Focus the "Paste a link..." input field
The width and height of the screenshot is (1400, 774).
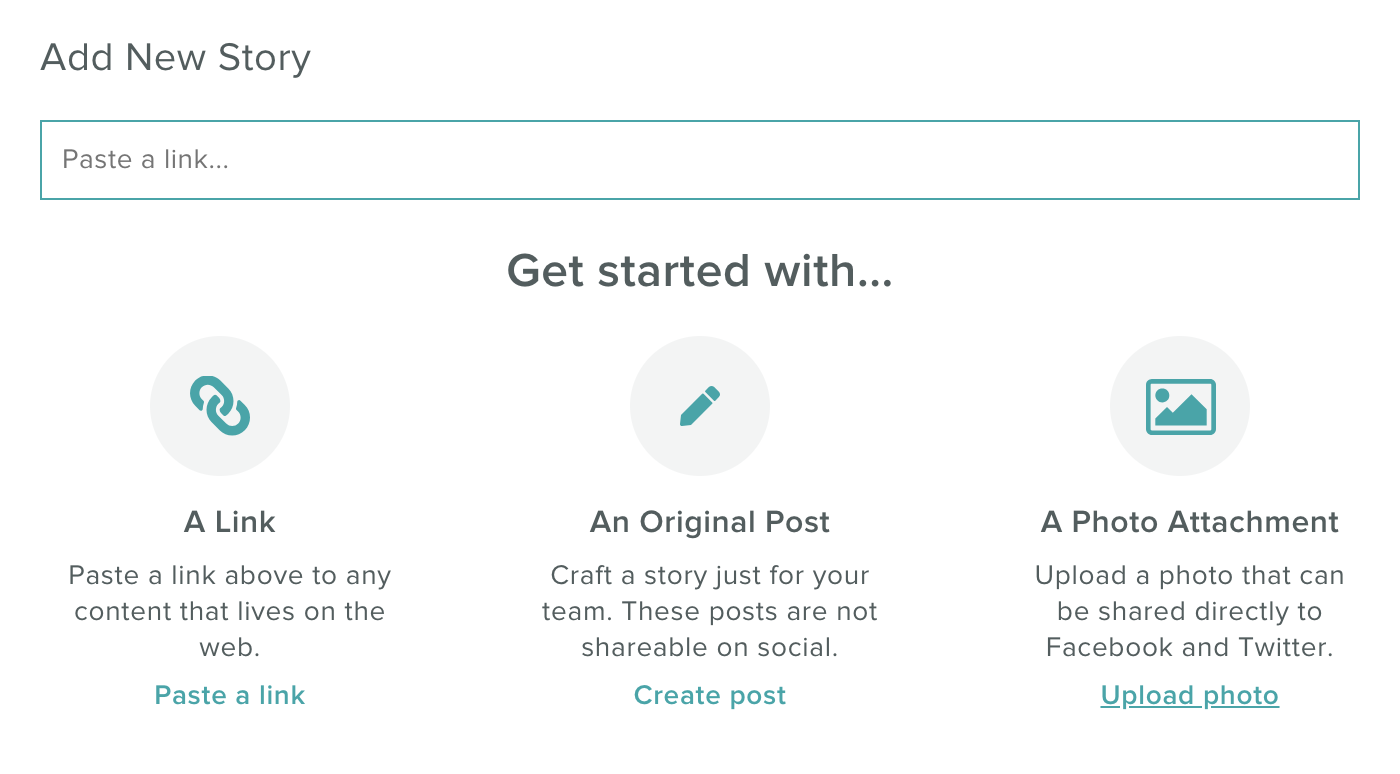click(700, 160)
